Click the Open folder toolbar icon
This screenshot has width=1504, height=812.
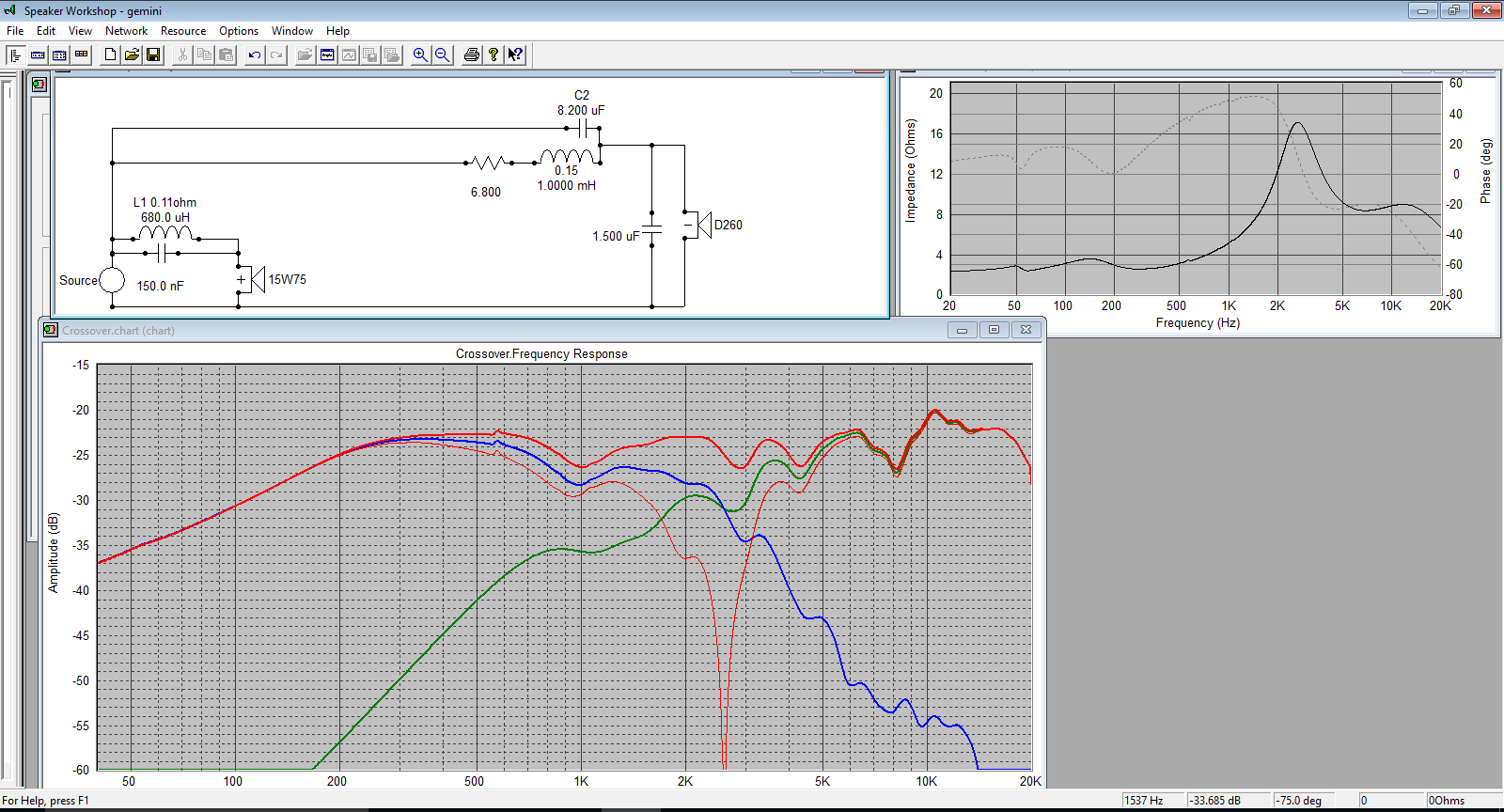tap(132, 55)
